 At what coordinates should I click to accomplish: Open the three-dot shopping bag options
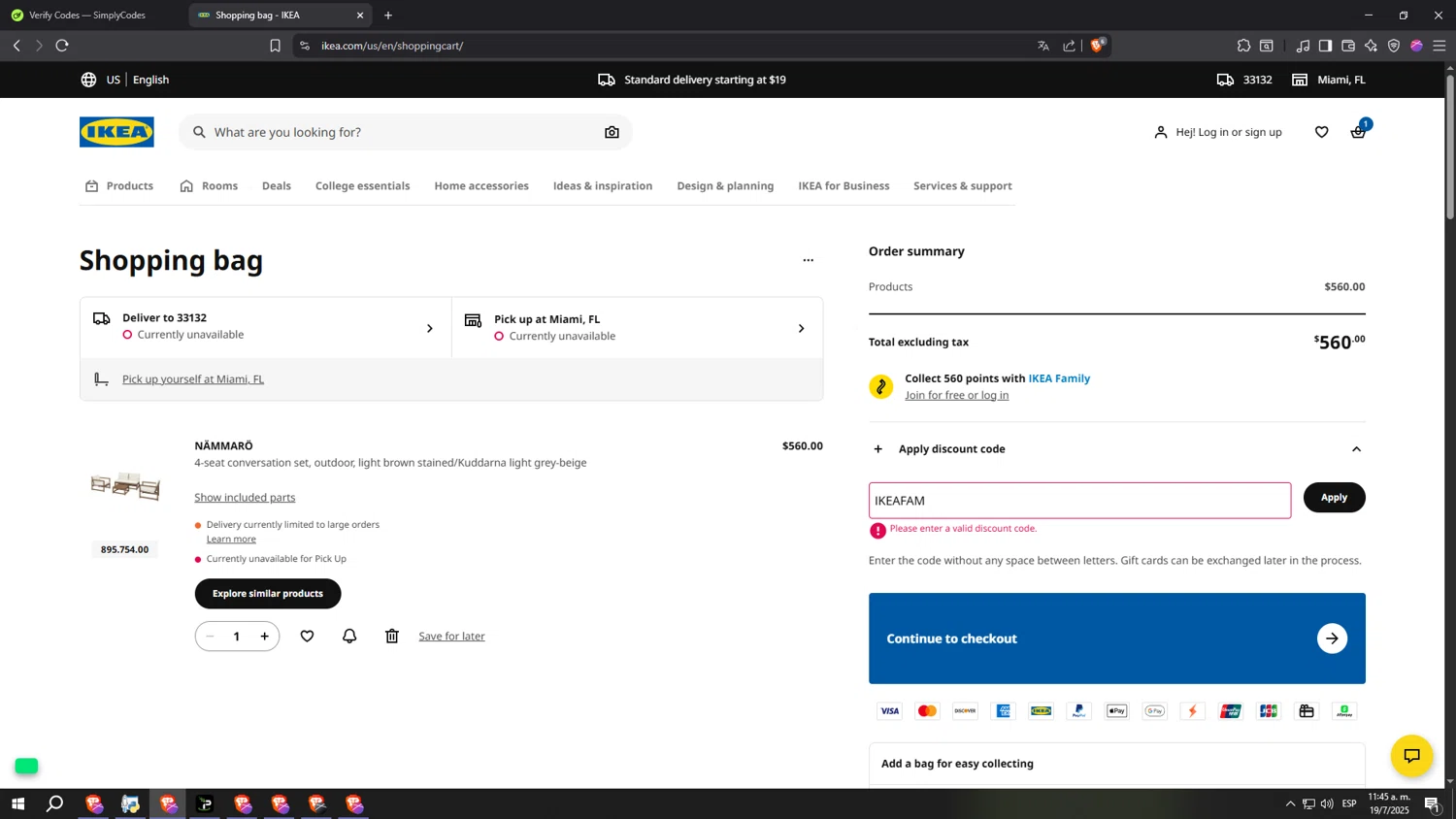(x=808, y=260)
